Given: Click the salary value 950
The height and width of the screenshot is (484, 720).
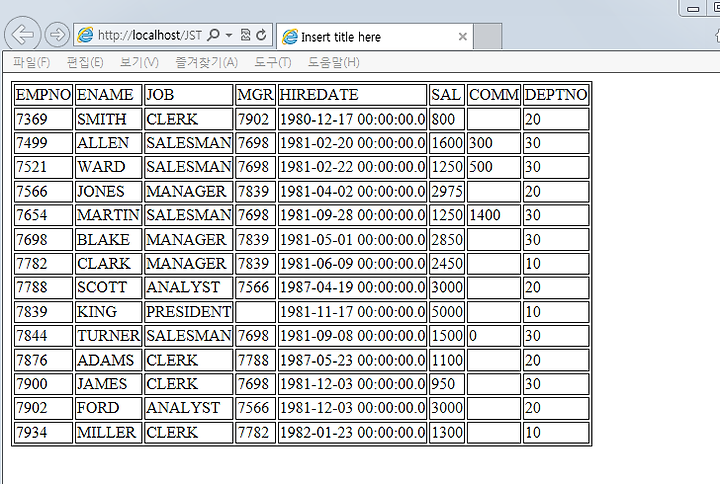Looking at the screenshot, I should point(443,384).
